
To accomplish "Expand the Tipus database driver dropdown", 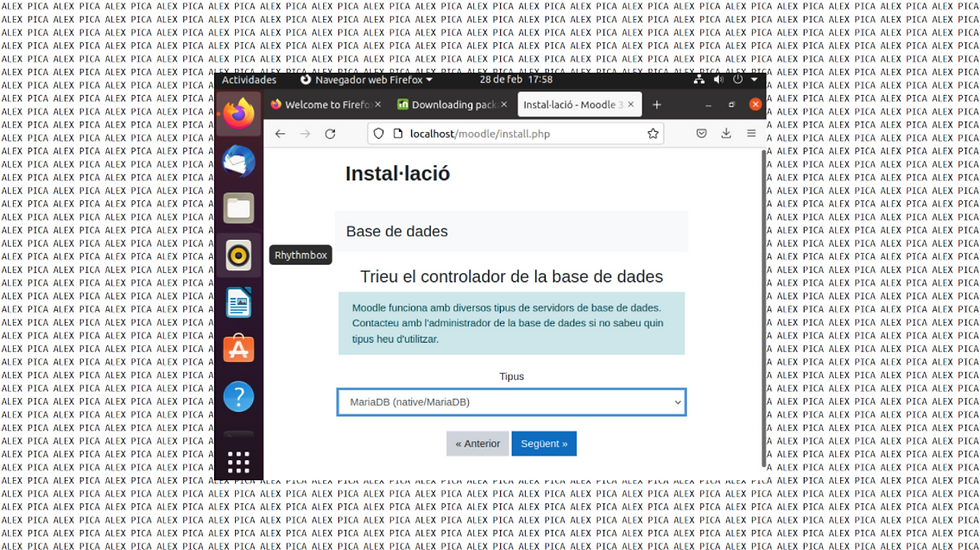I will coord(511,402).
